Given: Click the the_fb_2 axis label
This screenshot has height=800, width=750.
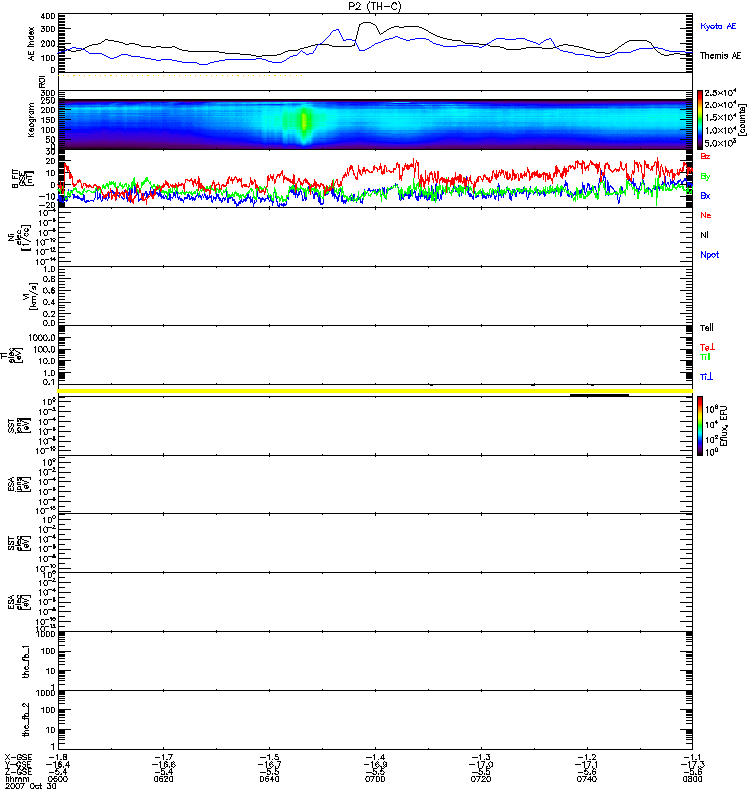Looking at the screenshot, I should click(x=27, y=720).
